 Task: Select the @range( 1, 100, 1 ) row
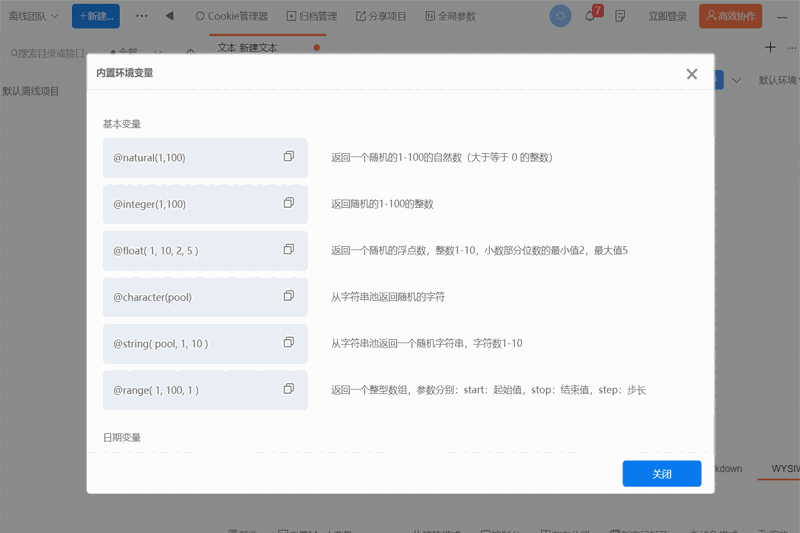205,390
